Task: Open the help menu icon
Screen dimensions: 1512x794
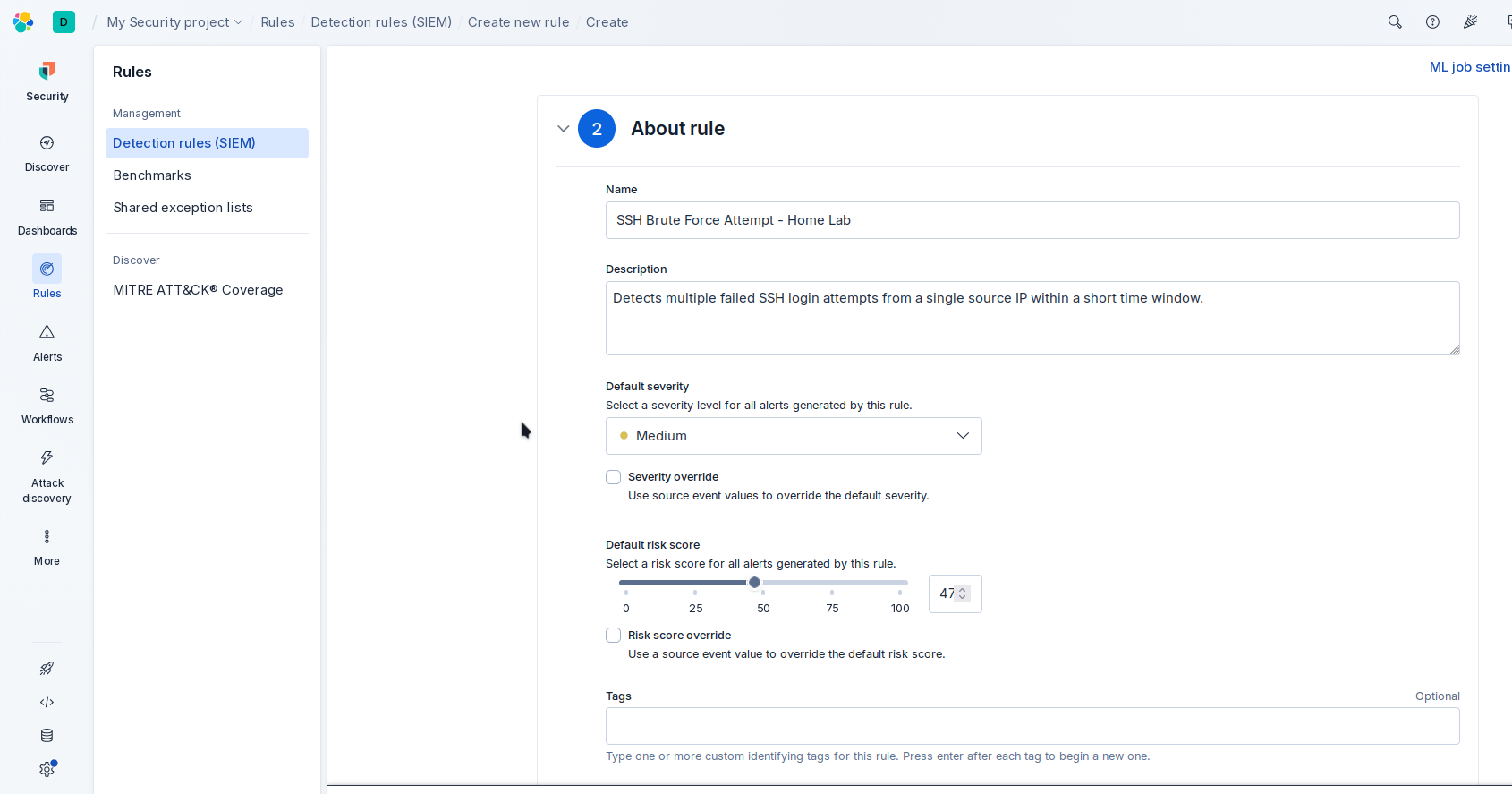Action: [1432, 22]
